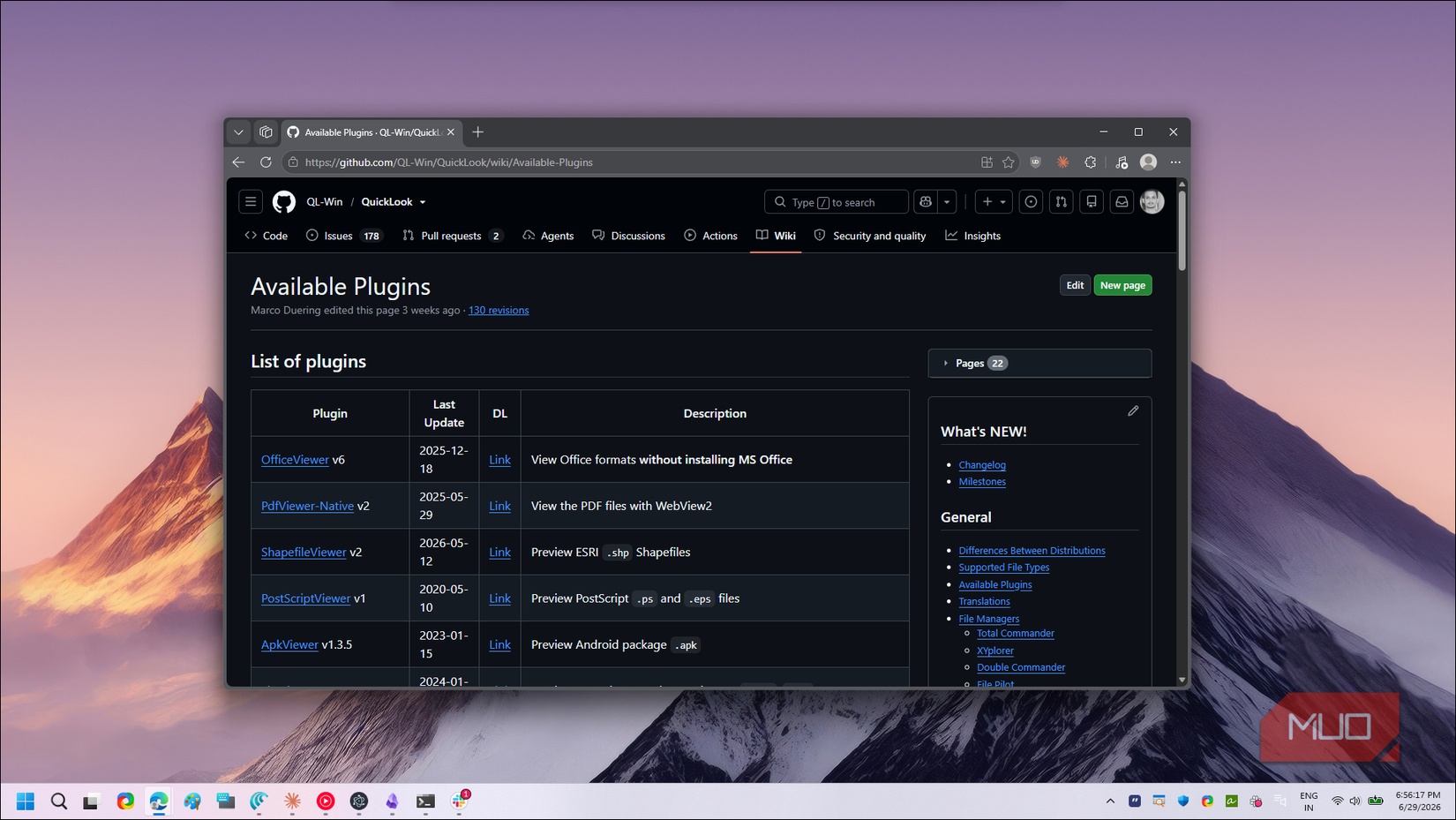Switch to the Discussions tab
Image resolution: width=1456 pixels, height=820 pixels.
point(628,236)
